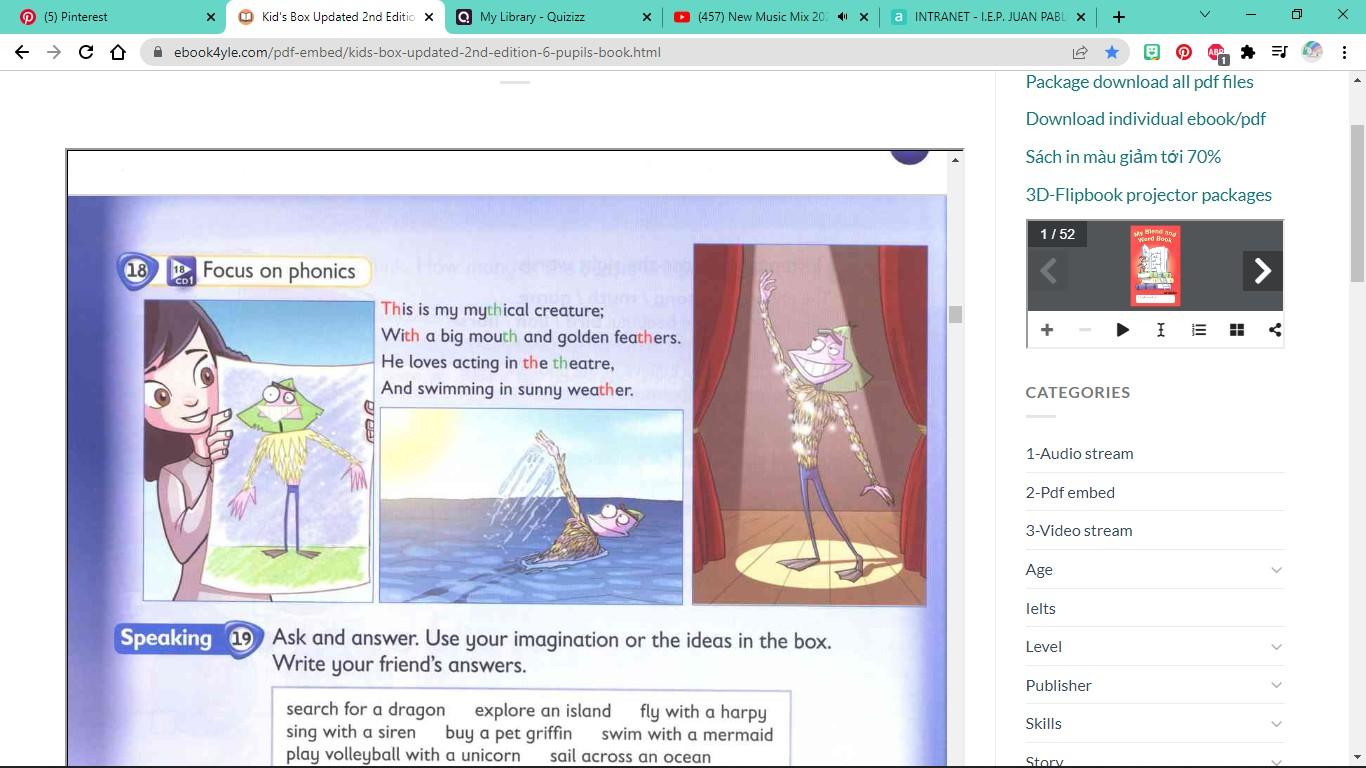Image resolution: width=1366 pixels, height=768 pixels.
Task: Close the INTRANET tab
Action: (x=1081, y=17)
